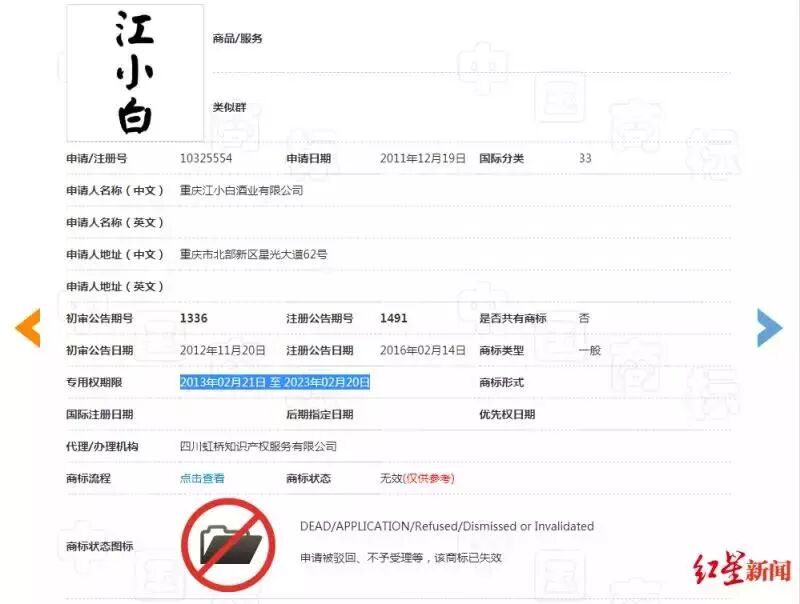Viewport: 800px width, 604px height.
Task: Click the 申请日期 label
Action: pos(309,158)
